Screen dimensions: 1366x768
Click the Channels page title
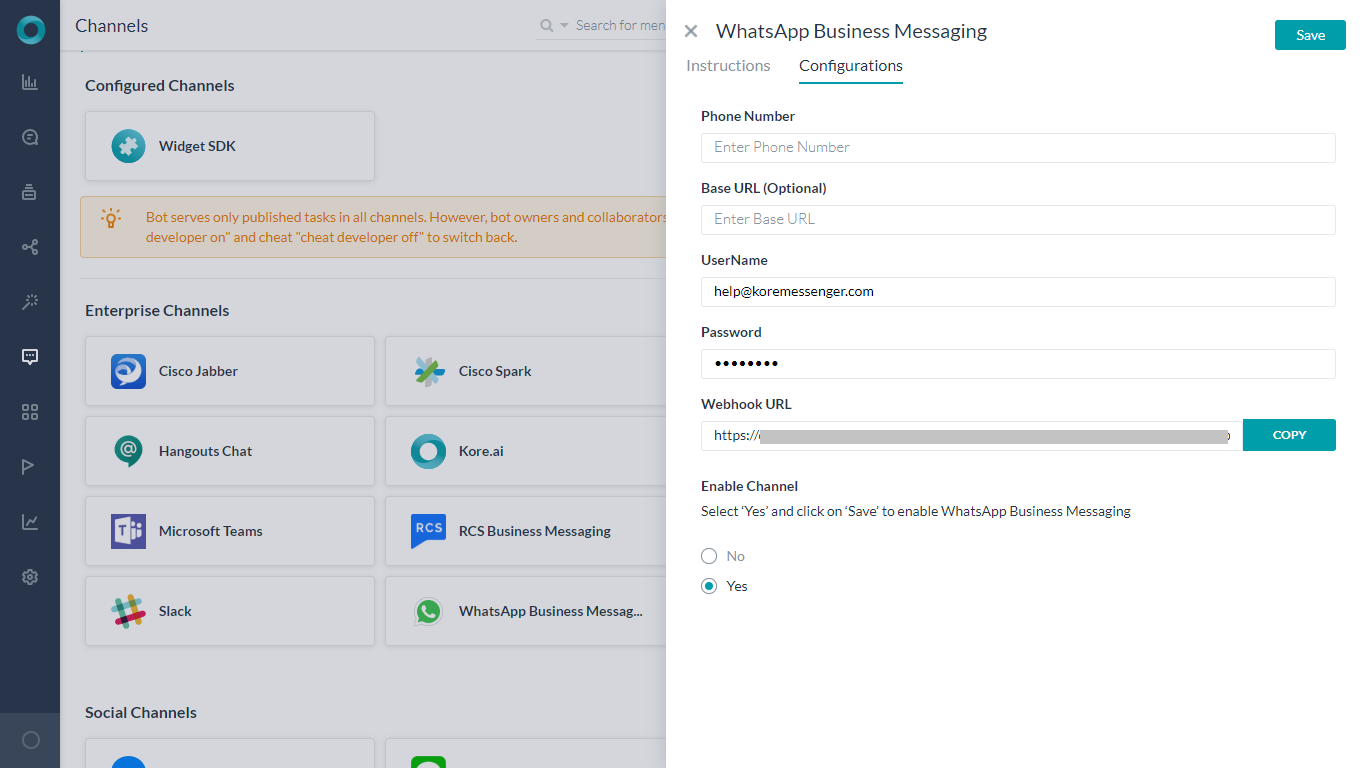pyautogui.click(x=111, y=25)
